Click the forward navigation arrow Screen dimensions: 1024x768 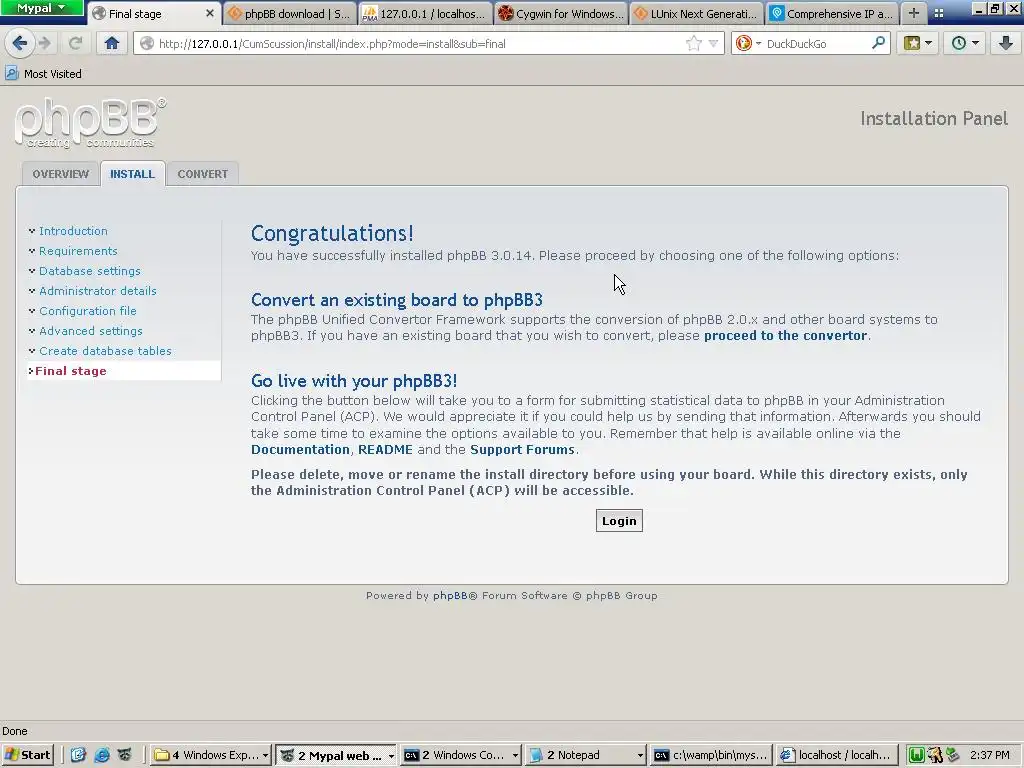pyautogui.click(x=44, y=44)
